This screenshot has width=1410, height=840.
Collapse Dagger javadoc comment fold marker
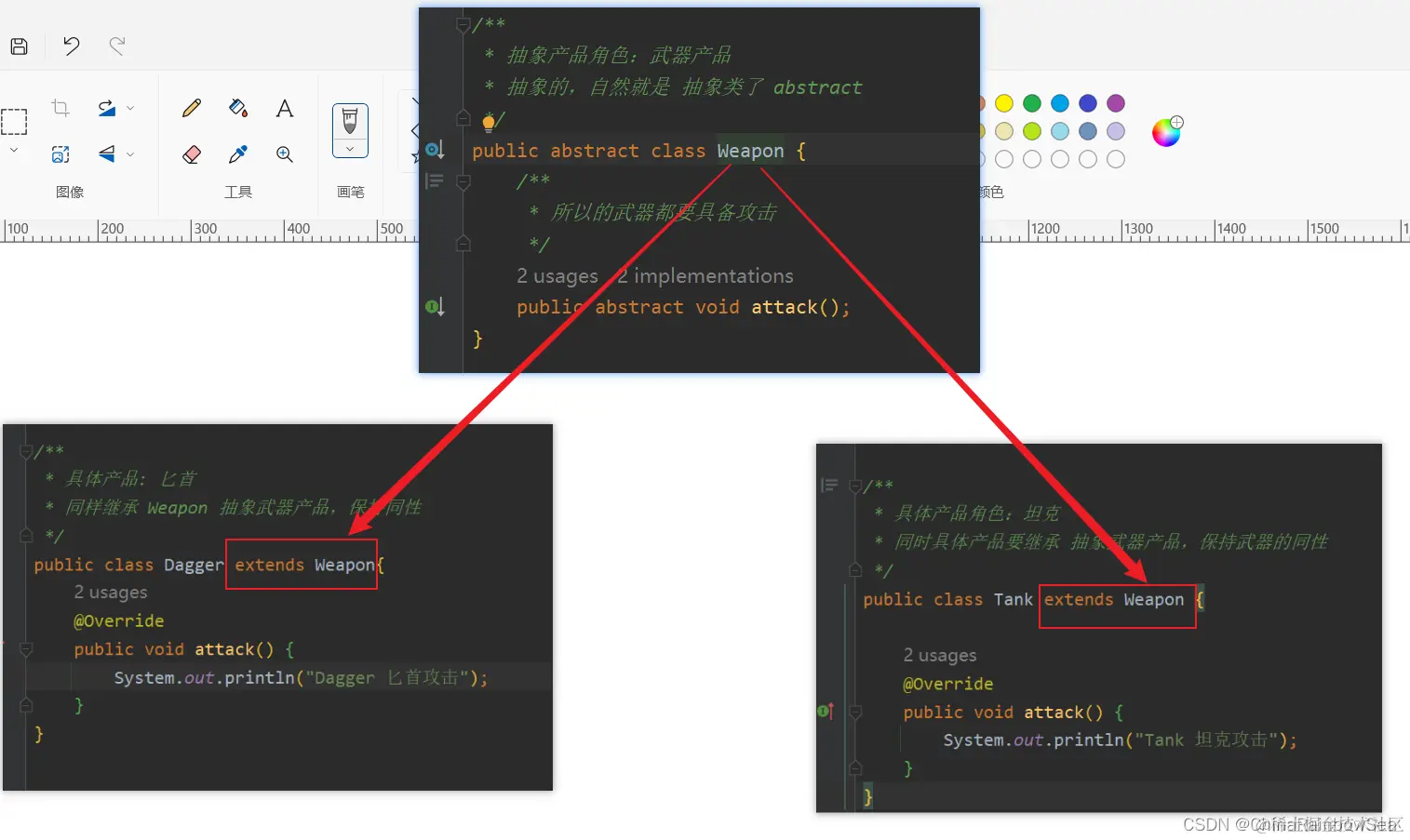[26, 451]
